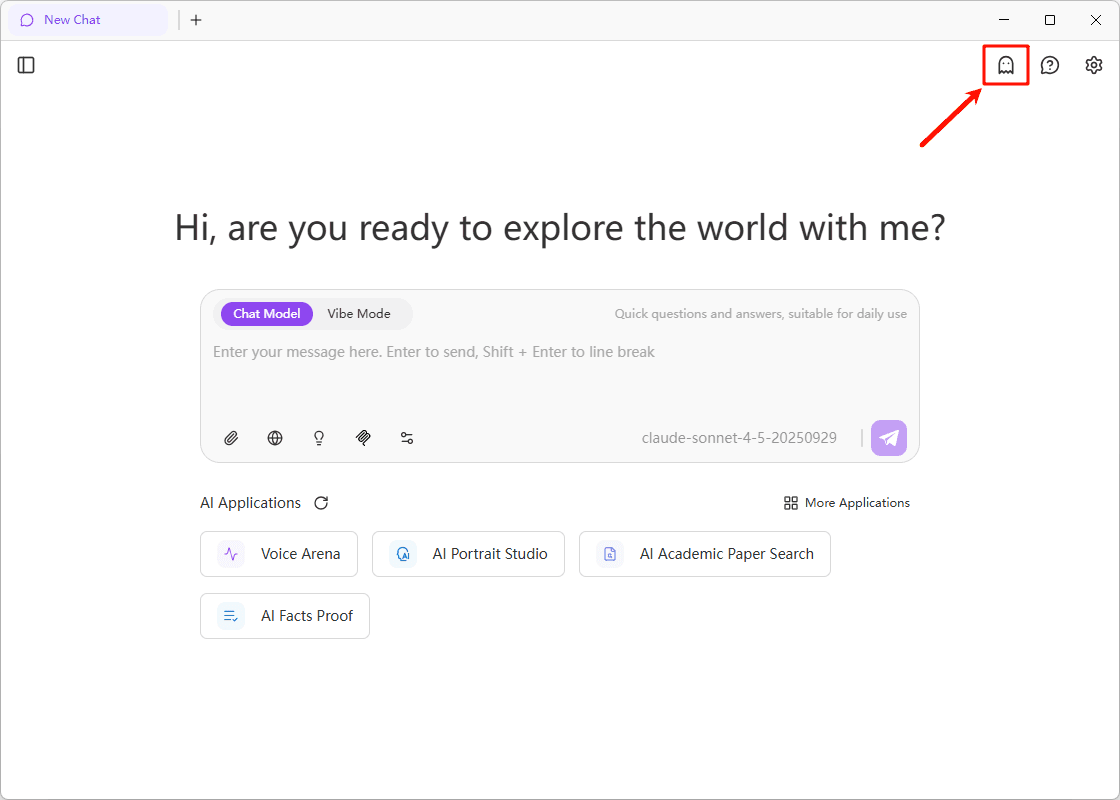Screen dimensions: 1120x800
Task: Enable web search globe icon
Action: [275, 438]
